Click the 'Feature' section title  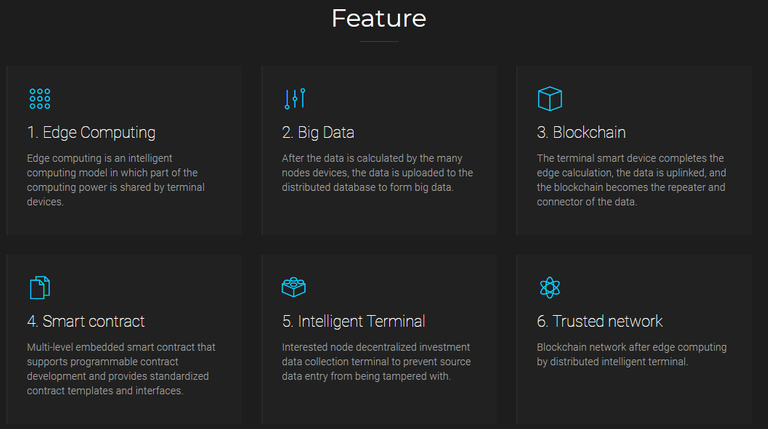coord(379,19)
